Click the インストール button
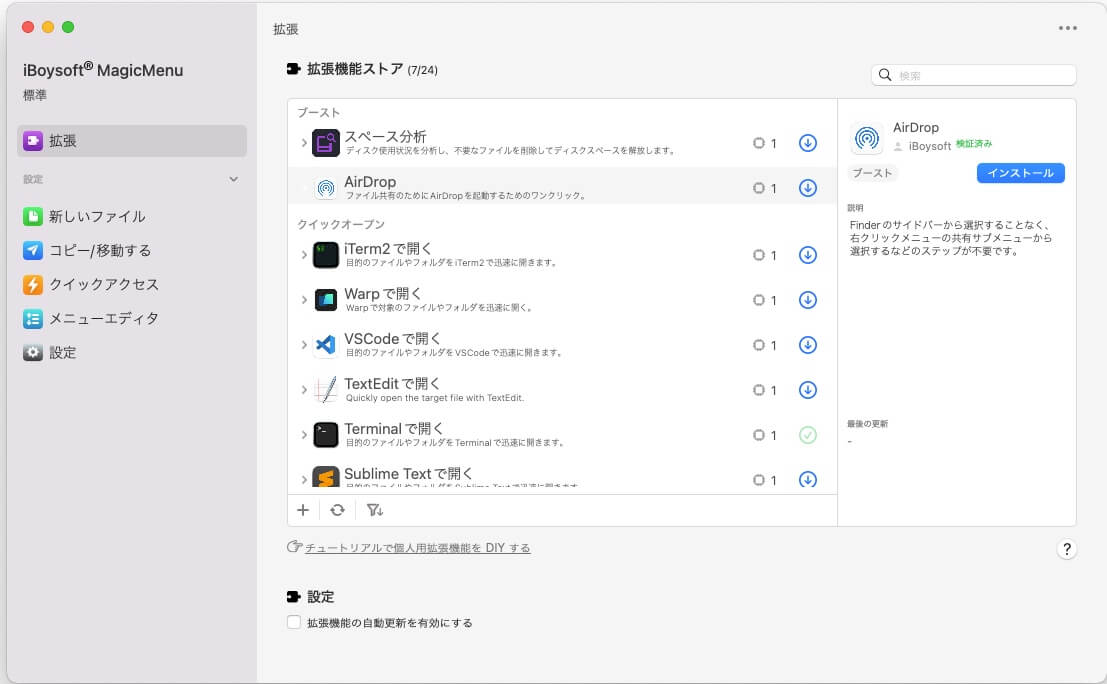This screenshot has width=1107, height=684. (x=1020, y=173)
